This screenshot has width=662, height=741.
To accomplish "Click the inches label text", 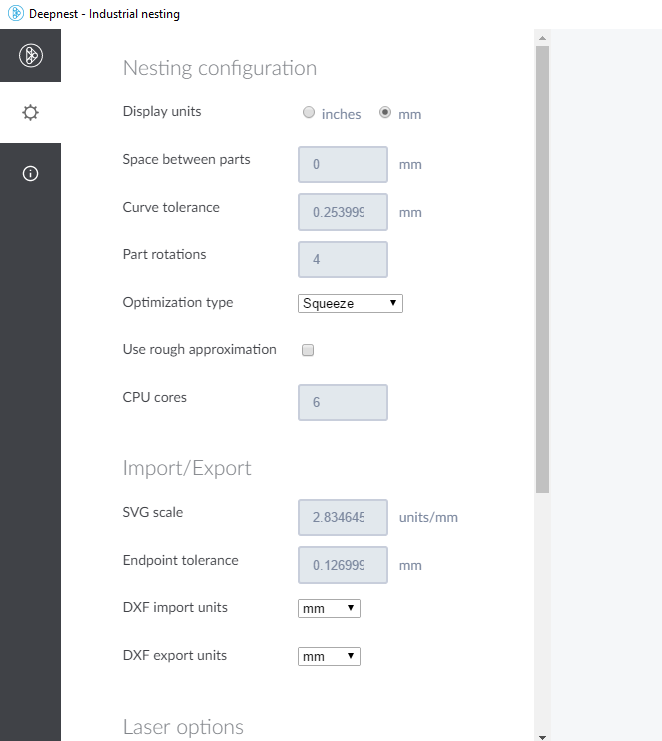I will coord(341,114).
